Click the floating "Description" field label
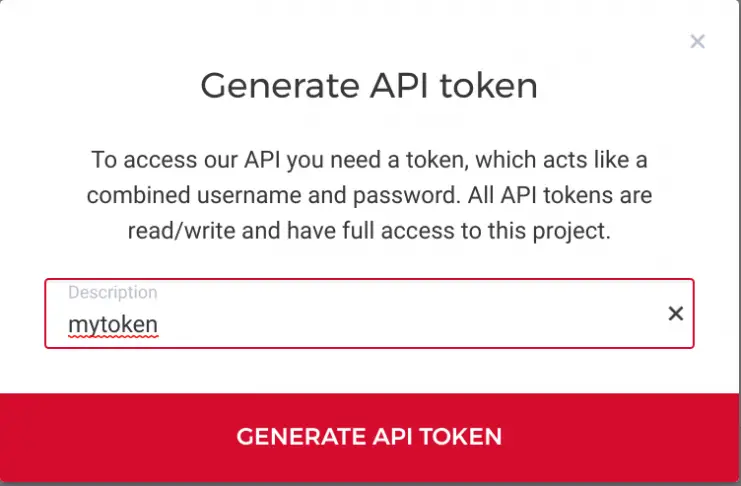 click(112, 293)
